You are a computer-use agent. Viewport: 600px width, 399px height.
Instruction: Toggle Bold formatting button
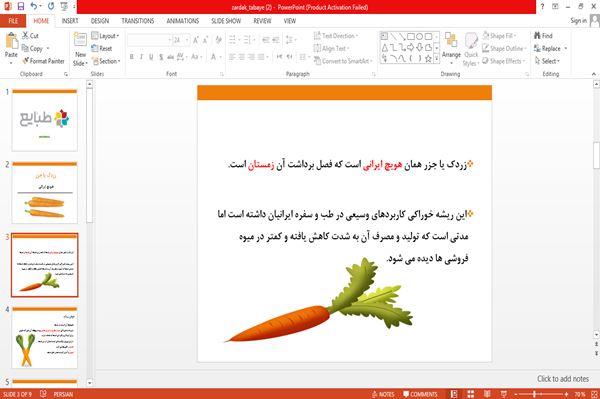(x=132, y=57)
